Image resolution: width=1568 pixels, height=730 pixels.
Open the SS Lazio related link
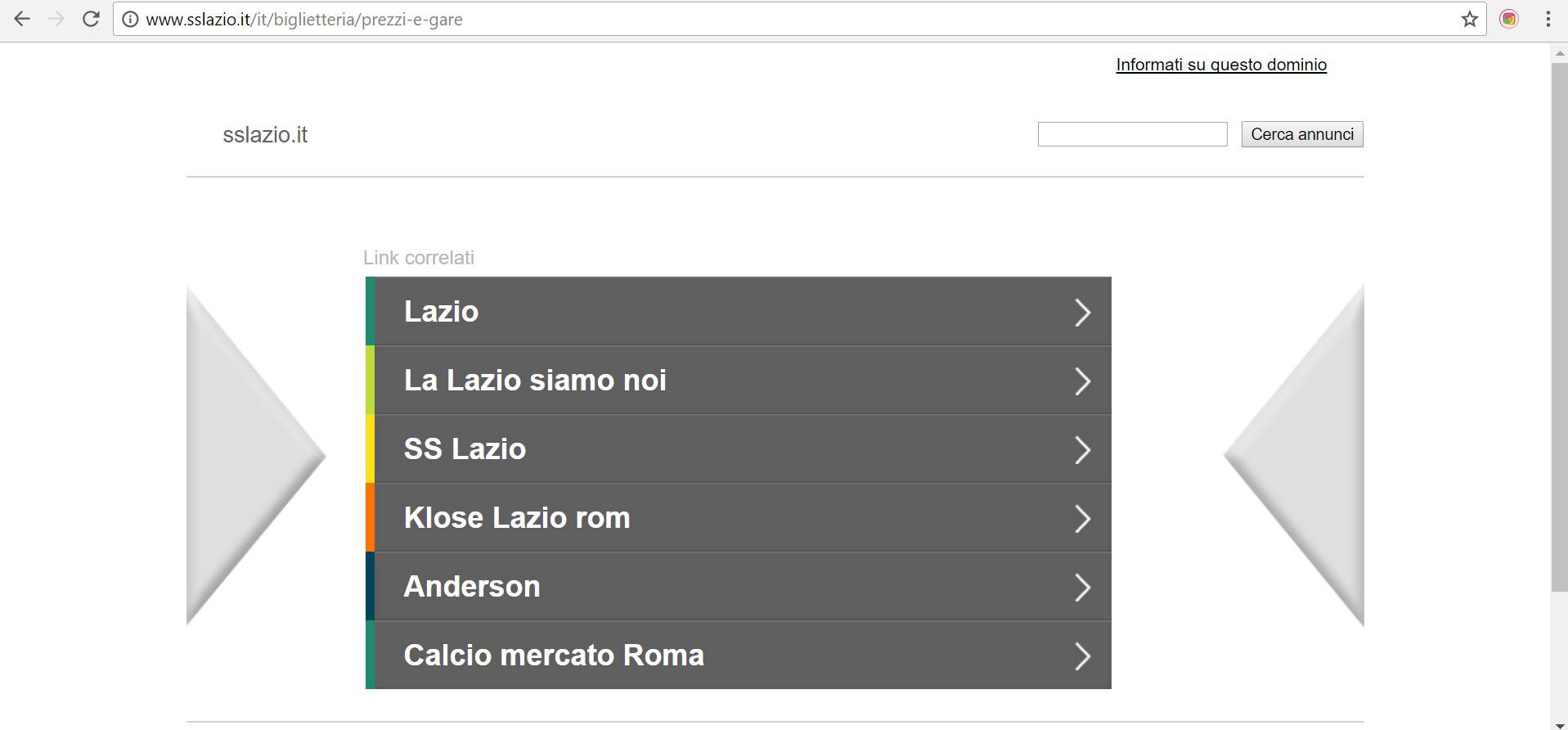[738, 449]
